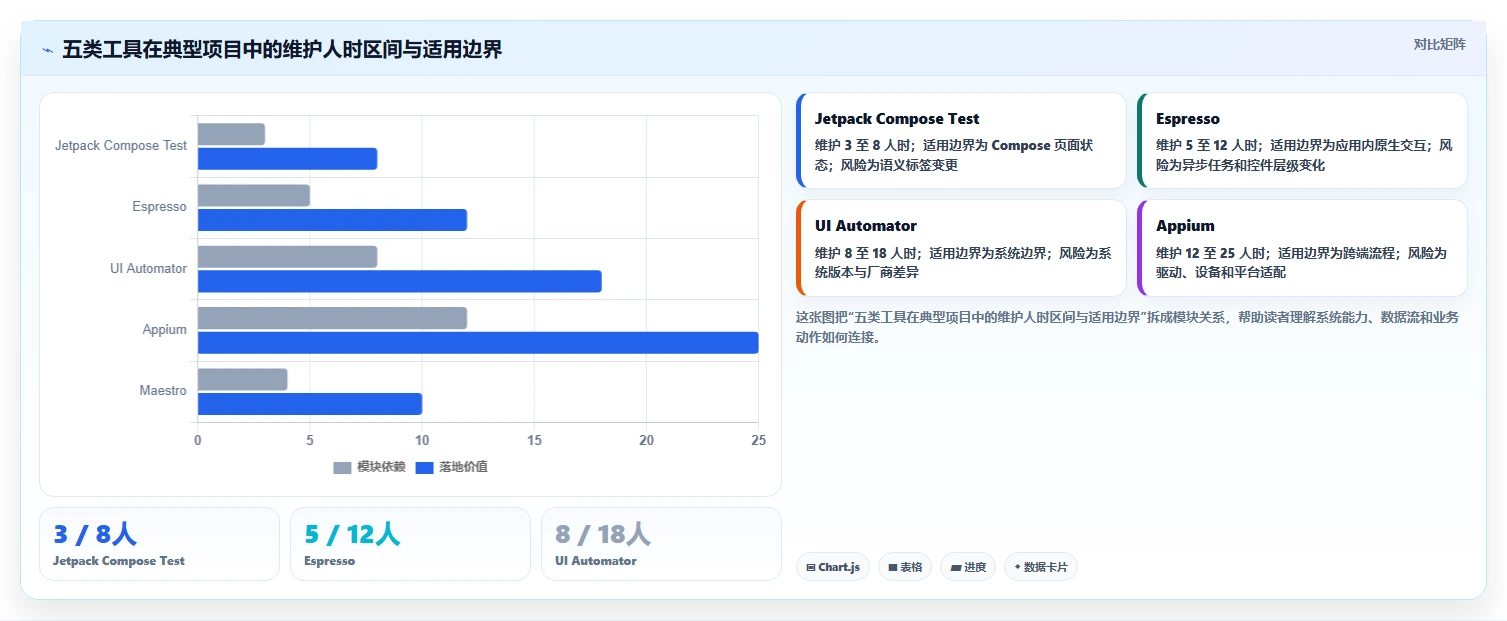The height and width of the screenshot is (621, 1507).
Task: Click the blue Espresso bar
Action: pos(332,220)
